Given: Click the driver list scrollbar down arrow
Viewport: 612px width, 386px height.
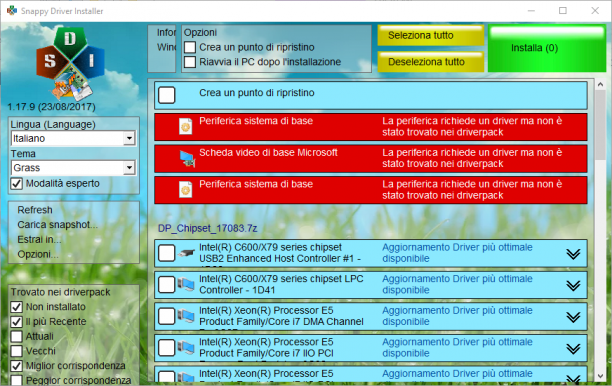Looking at the screenshot, I should [600, 376].
